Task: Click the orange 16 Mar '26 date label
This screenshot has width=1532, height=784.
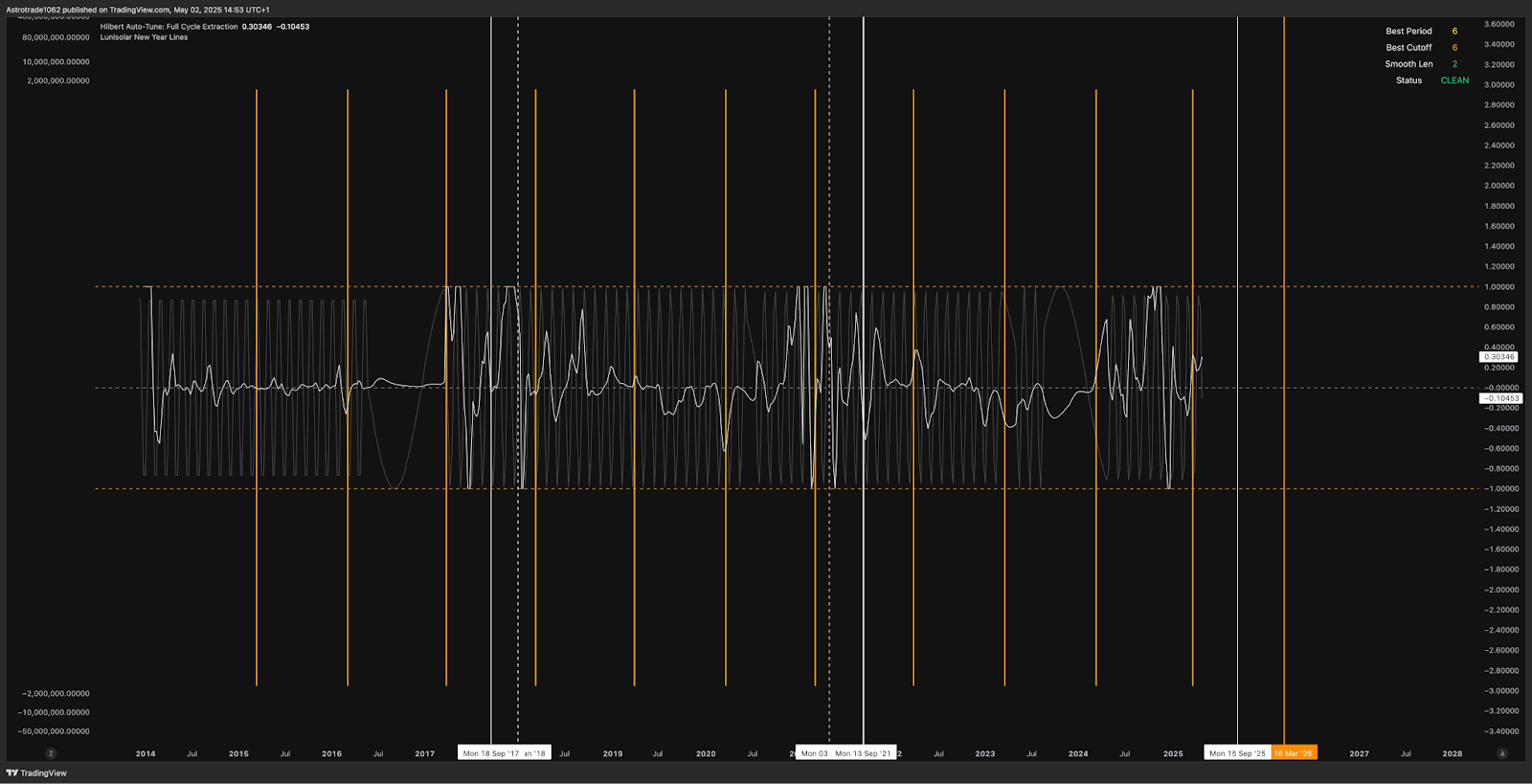Action: pos(1294,753)
